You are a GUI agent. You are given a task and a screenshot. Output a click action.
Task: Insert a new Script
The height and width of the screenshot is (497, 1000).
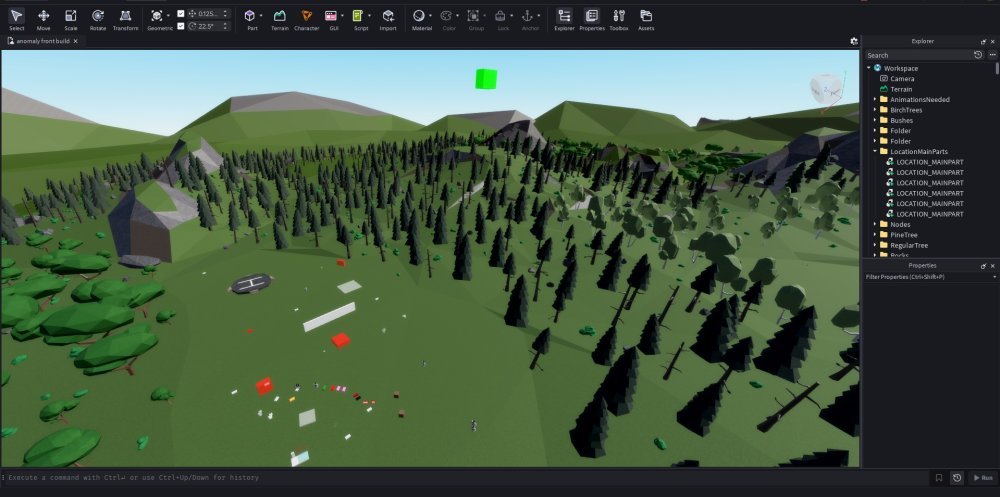[x=360, y=19]
